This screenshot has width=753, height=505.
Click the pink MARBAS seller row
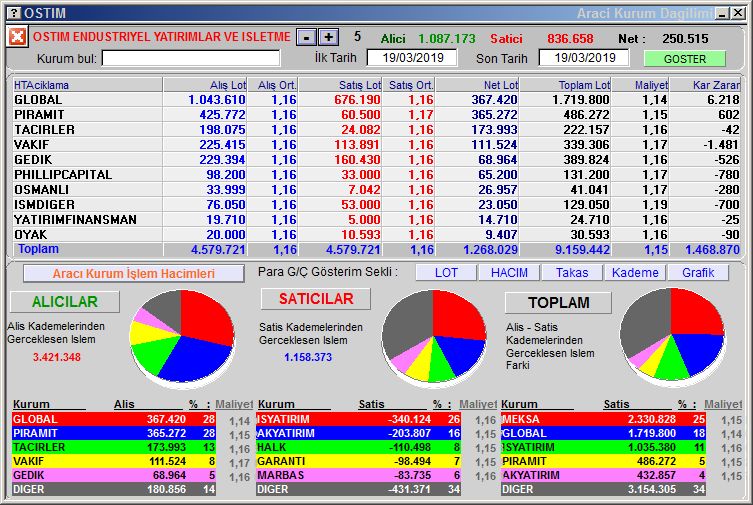pyautogui.click(x=359, y=475)
